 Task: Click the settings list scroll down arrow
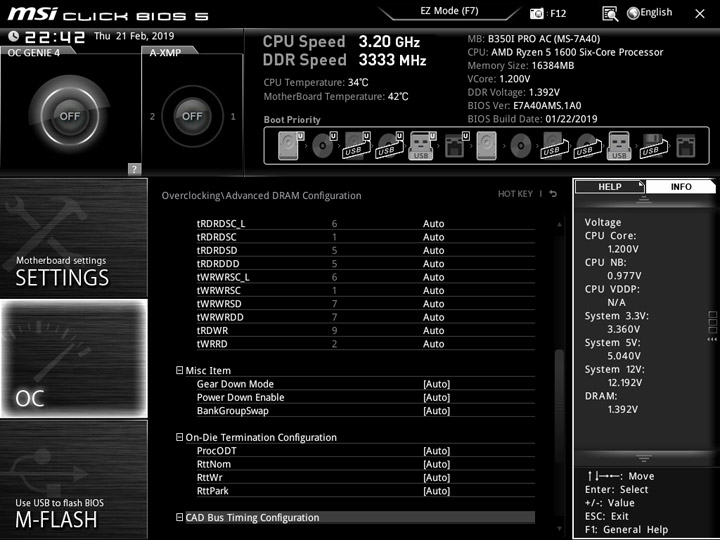[559, 529]
